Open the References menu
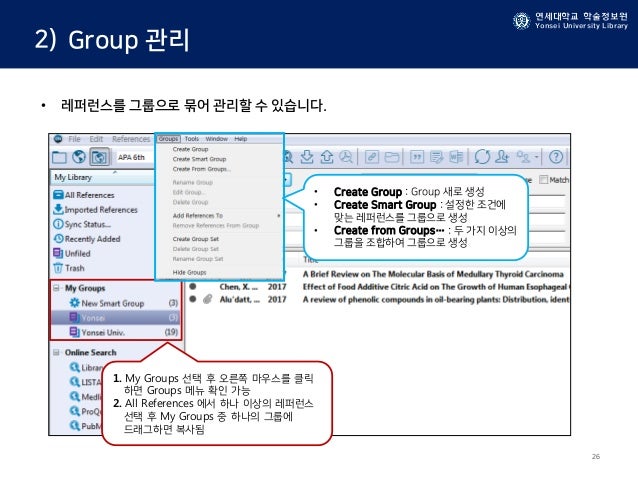 click(131, 139)
